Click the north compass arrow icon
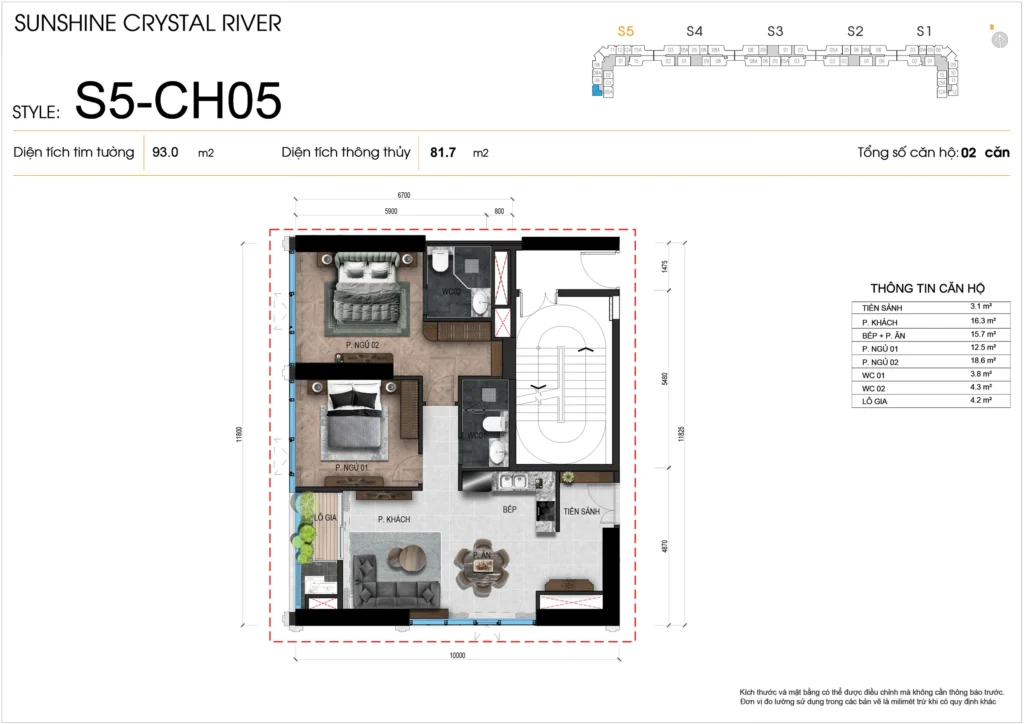Image resolution: width=1024 pixels, height=724 pixels. [x=998, y=38]
